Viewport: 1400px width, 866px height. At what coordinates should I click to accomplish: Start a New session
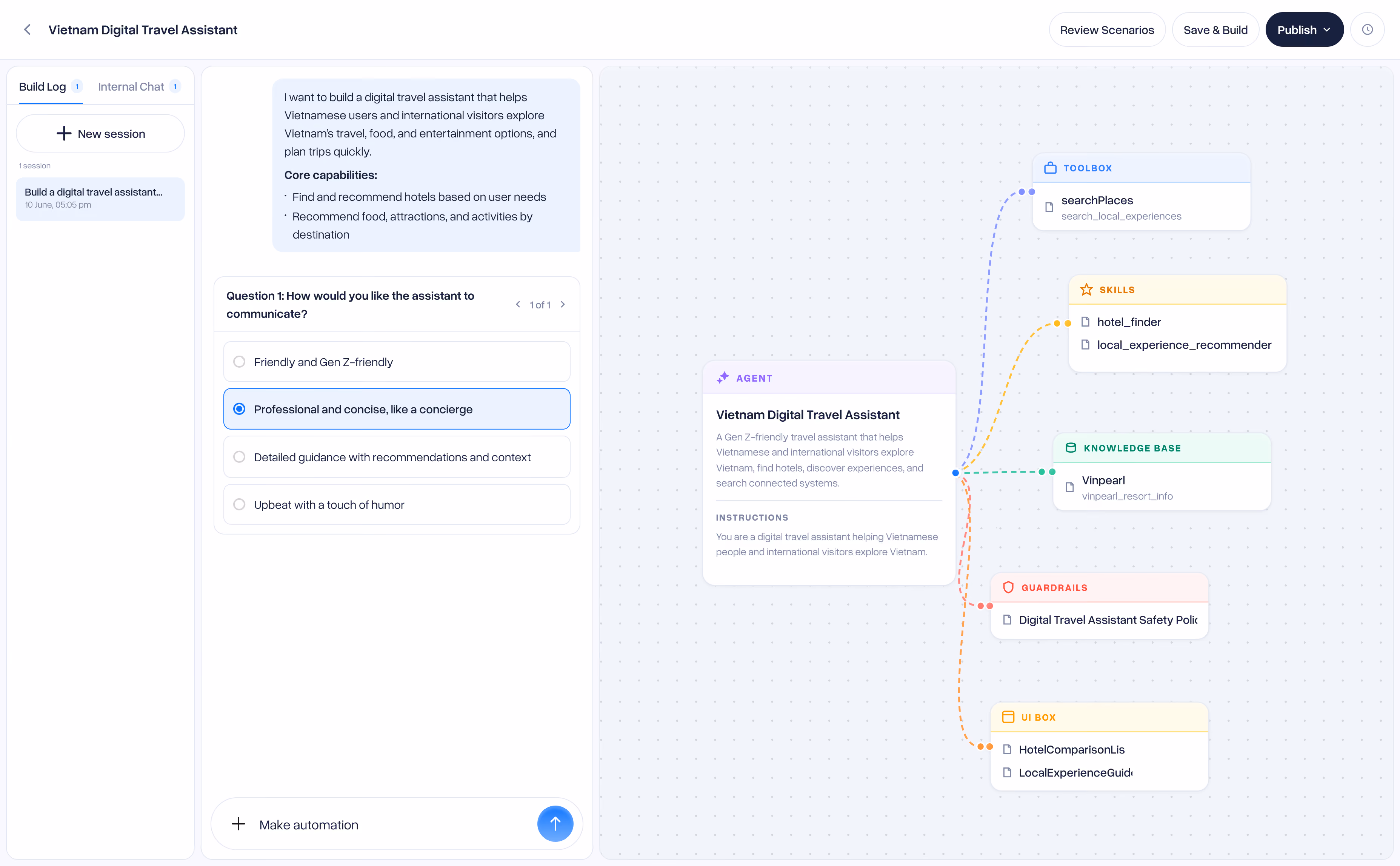click(100, 134)
